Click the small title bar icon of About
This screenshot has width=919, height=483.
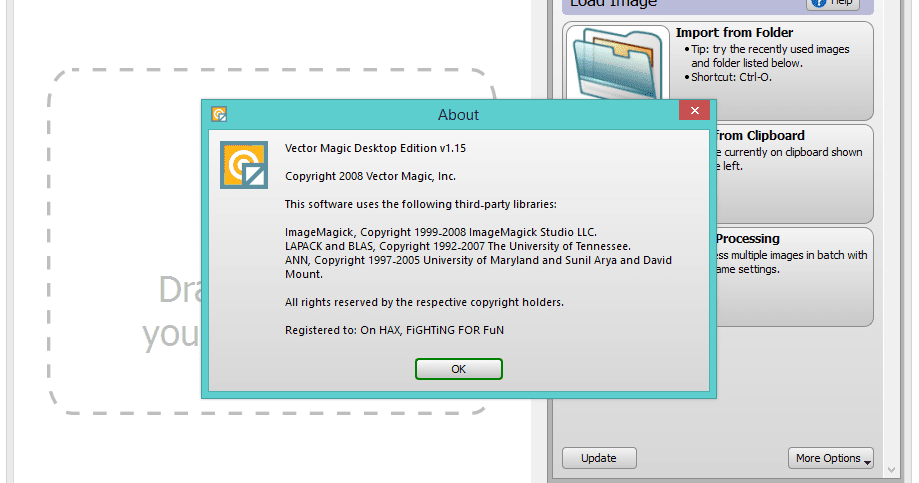coord(219,114)
